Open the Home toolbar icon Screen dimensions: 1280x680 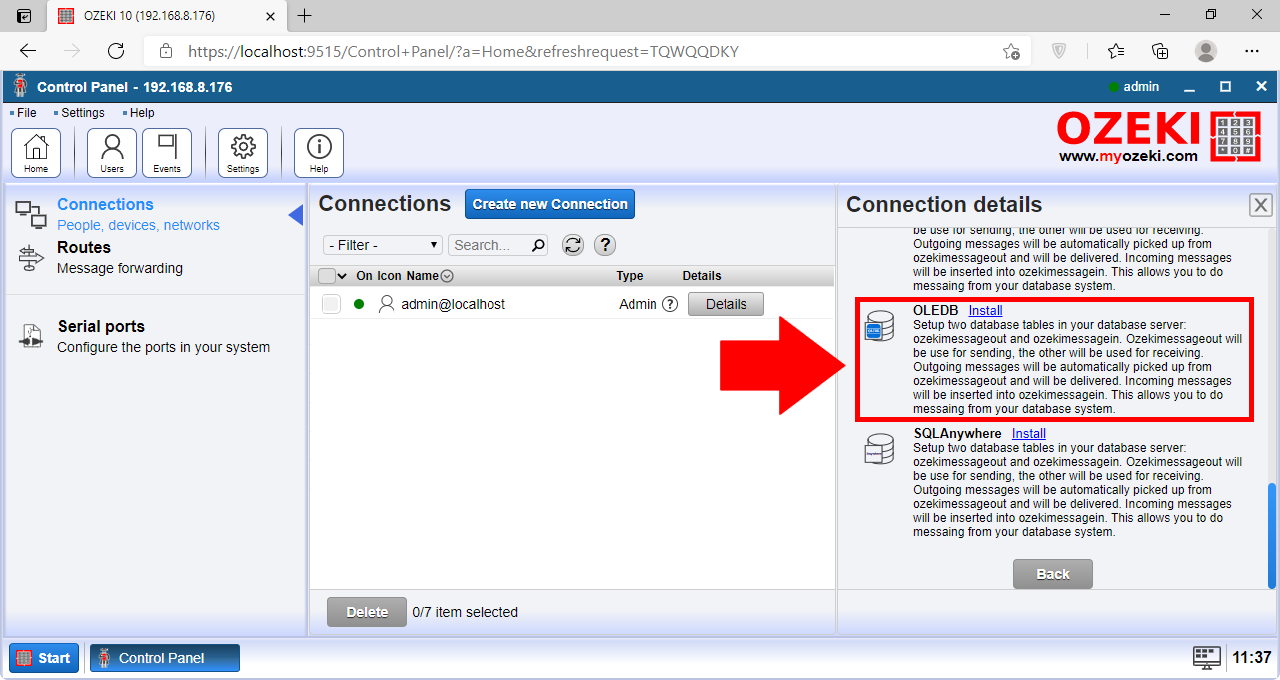[x=36, y=153]
